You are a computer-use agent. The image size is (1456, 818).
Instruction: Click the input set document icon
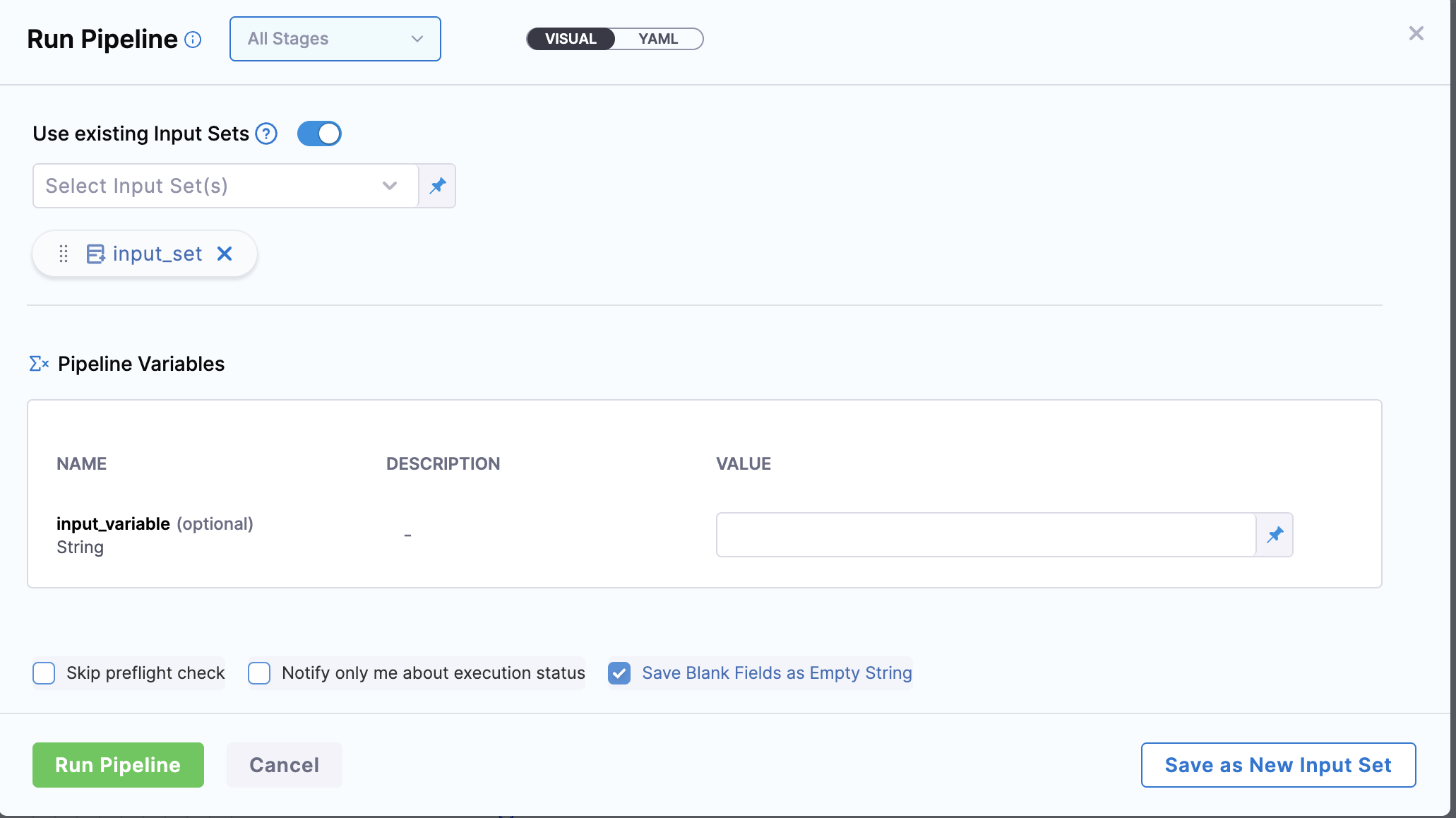point(95,254)
